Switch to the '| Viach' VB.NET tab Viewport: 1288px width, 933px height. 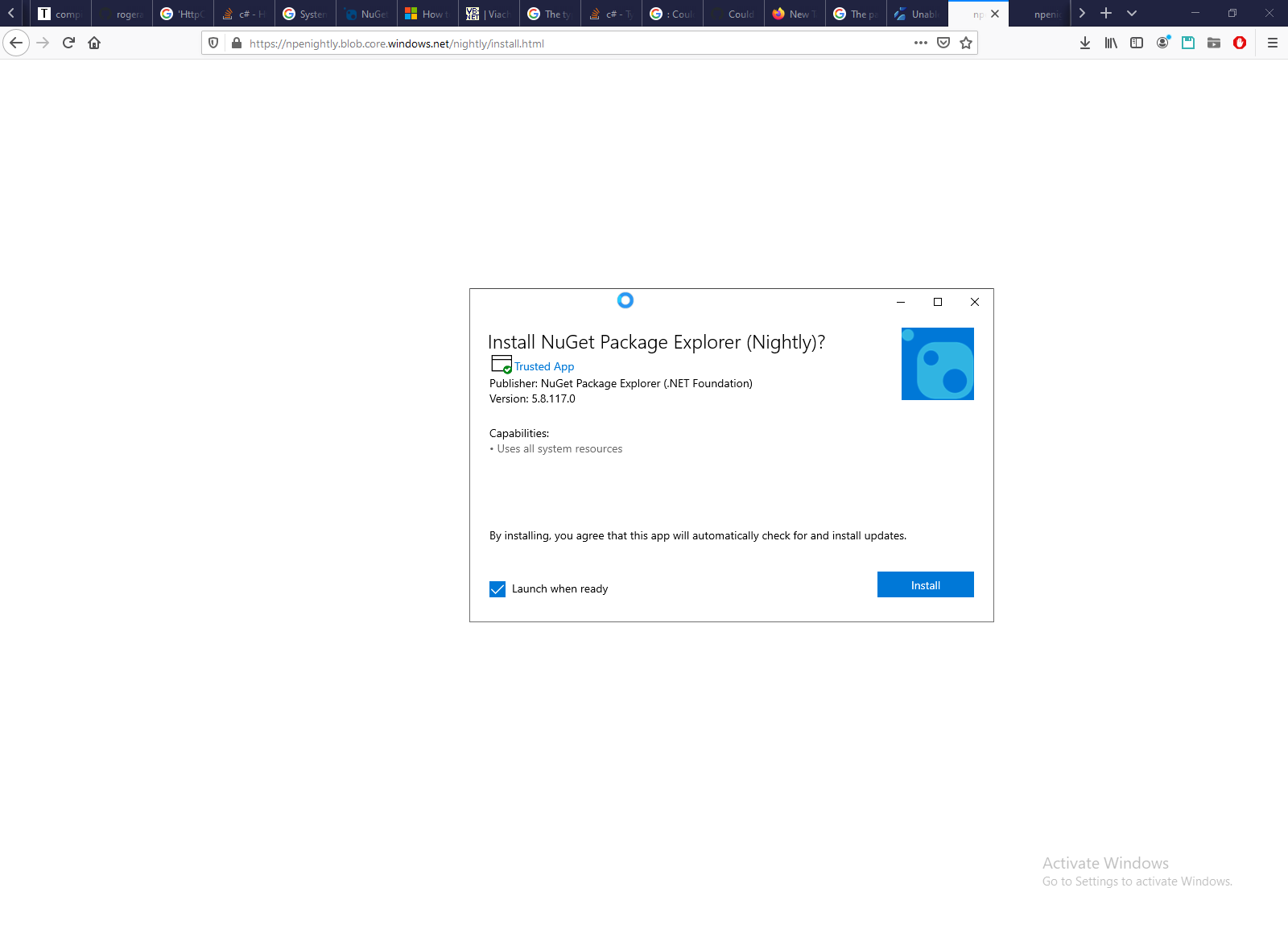(489, 14)
